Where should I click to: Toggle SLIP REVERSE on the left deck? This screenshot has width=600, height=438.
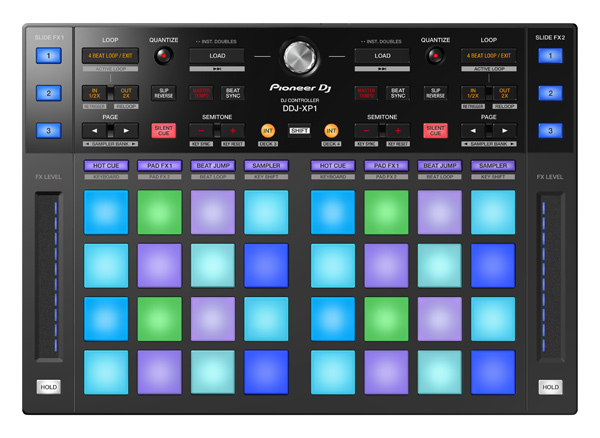[163, 93]
